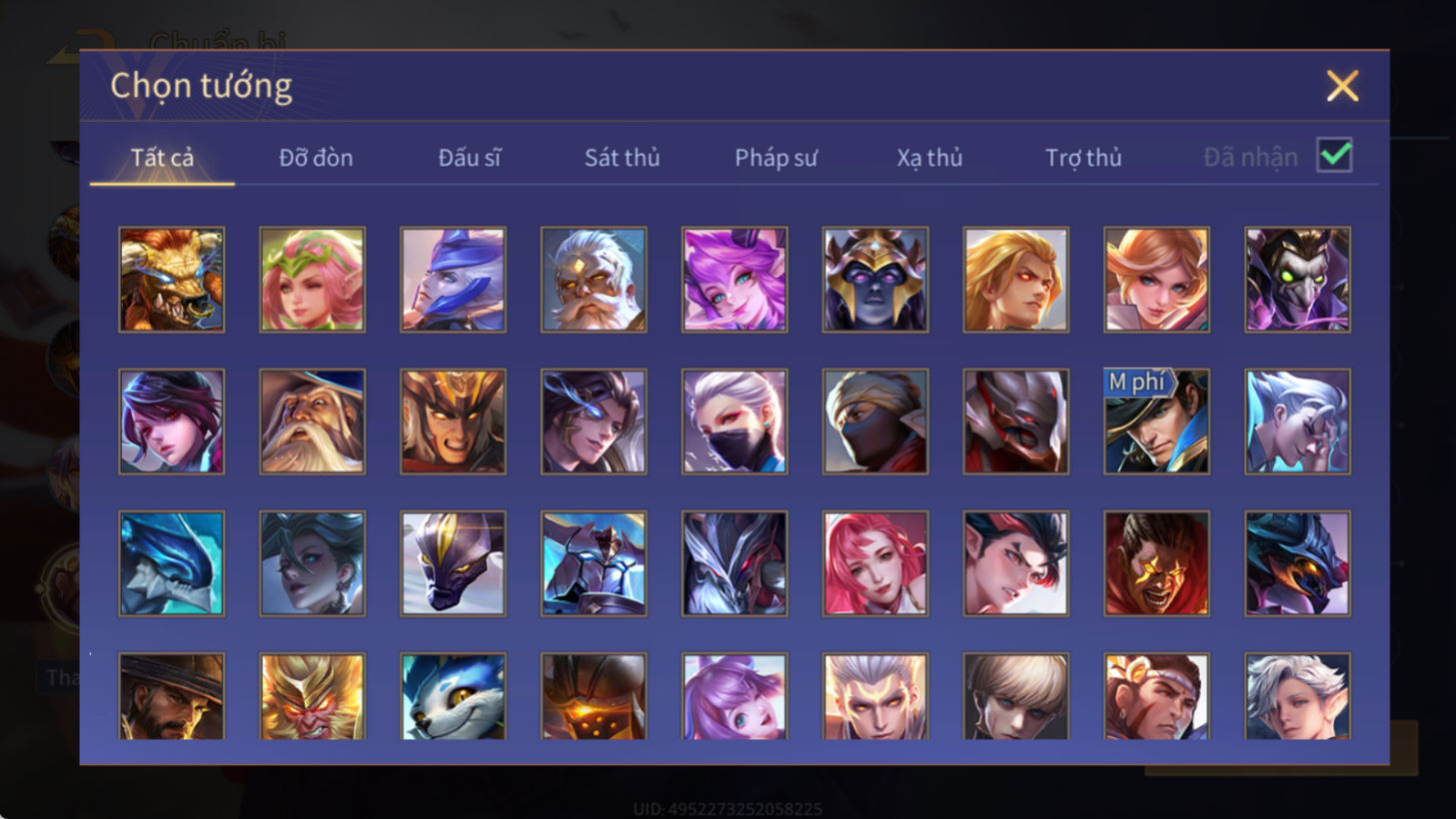
Task: Open the 'Sát thủ' tab
Action: coord(622,158)
